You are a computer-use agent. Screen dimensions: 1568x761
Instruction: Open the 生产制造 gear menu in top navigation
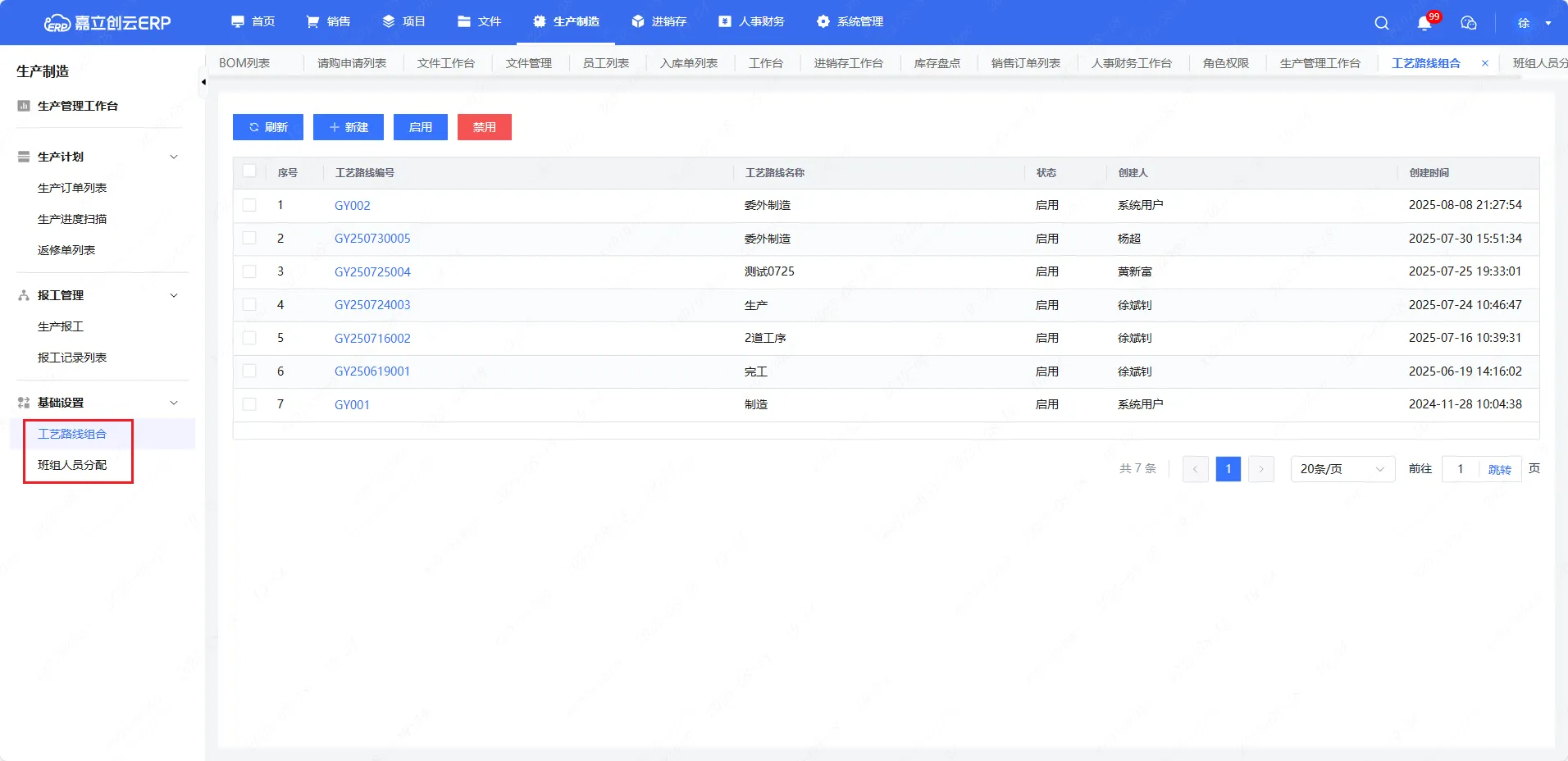(540, 21)
